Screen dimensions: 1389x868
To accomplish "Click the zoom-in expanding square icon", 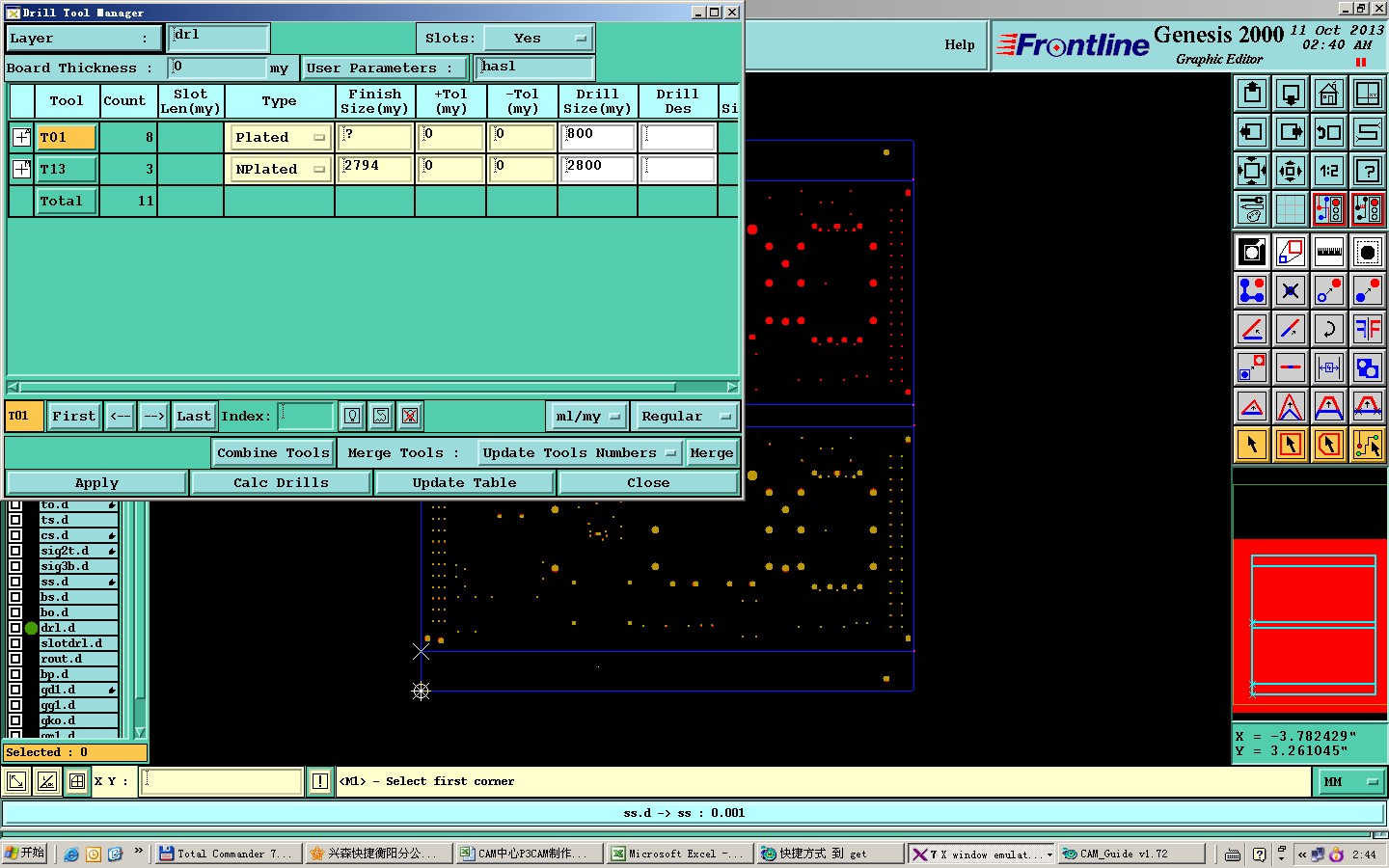I will tap(1251, 171).
